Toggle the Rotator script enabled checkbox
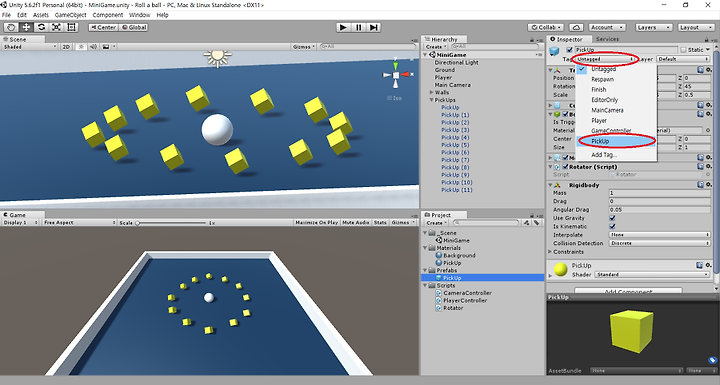The width and height of the screenshot is (720, 385). pyautogui.click(x=565, y=167)
